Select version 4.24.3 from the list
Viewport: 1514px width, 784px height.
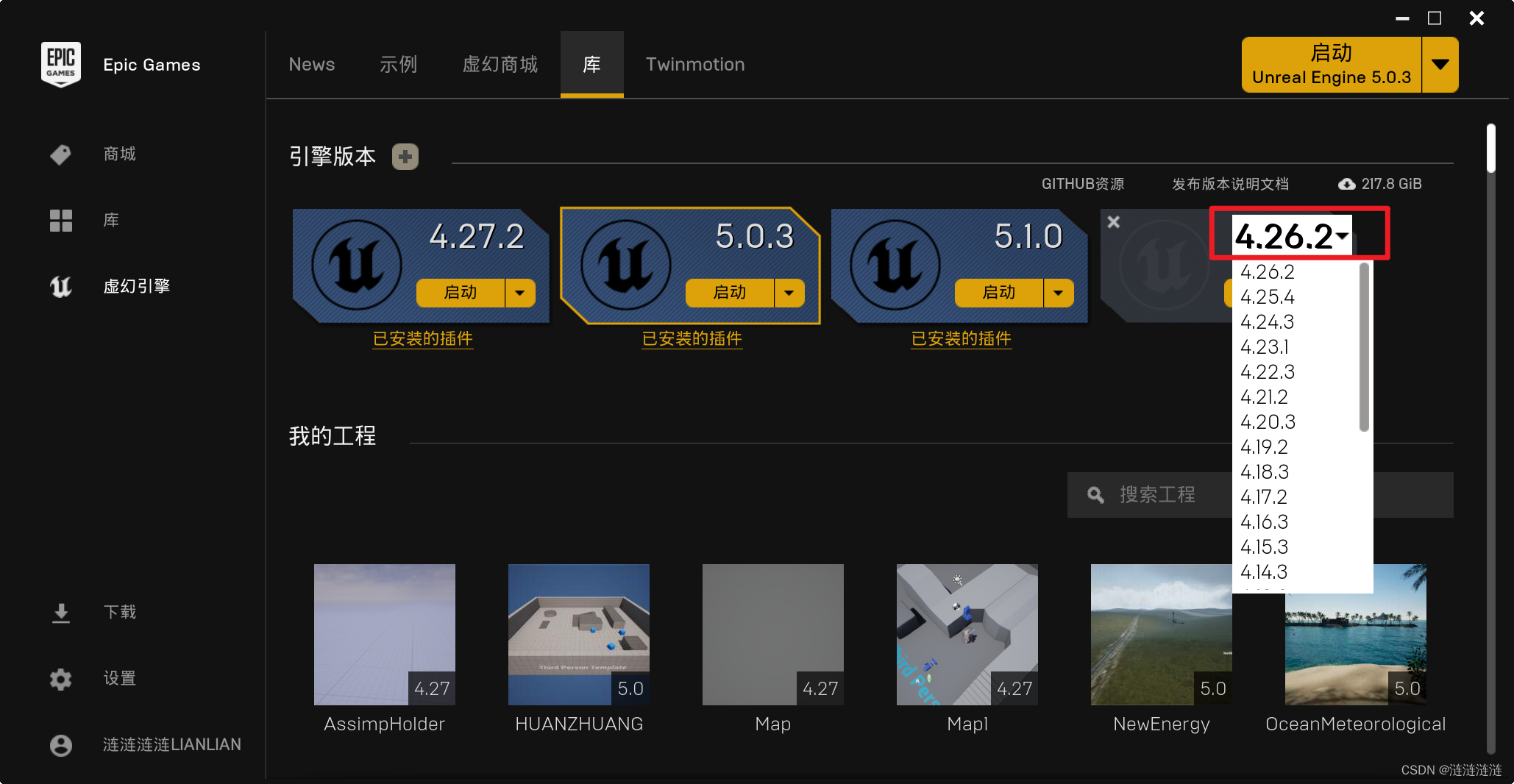(1268, 322)
